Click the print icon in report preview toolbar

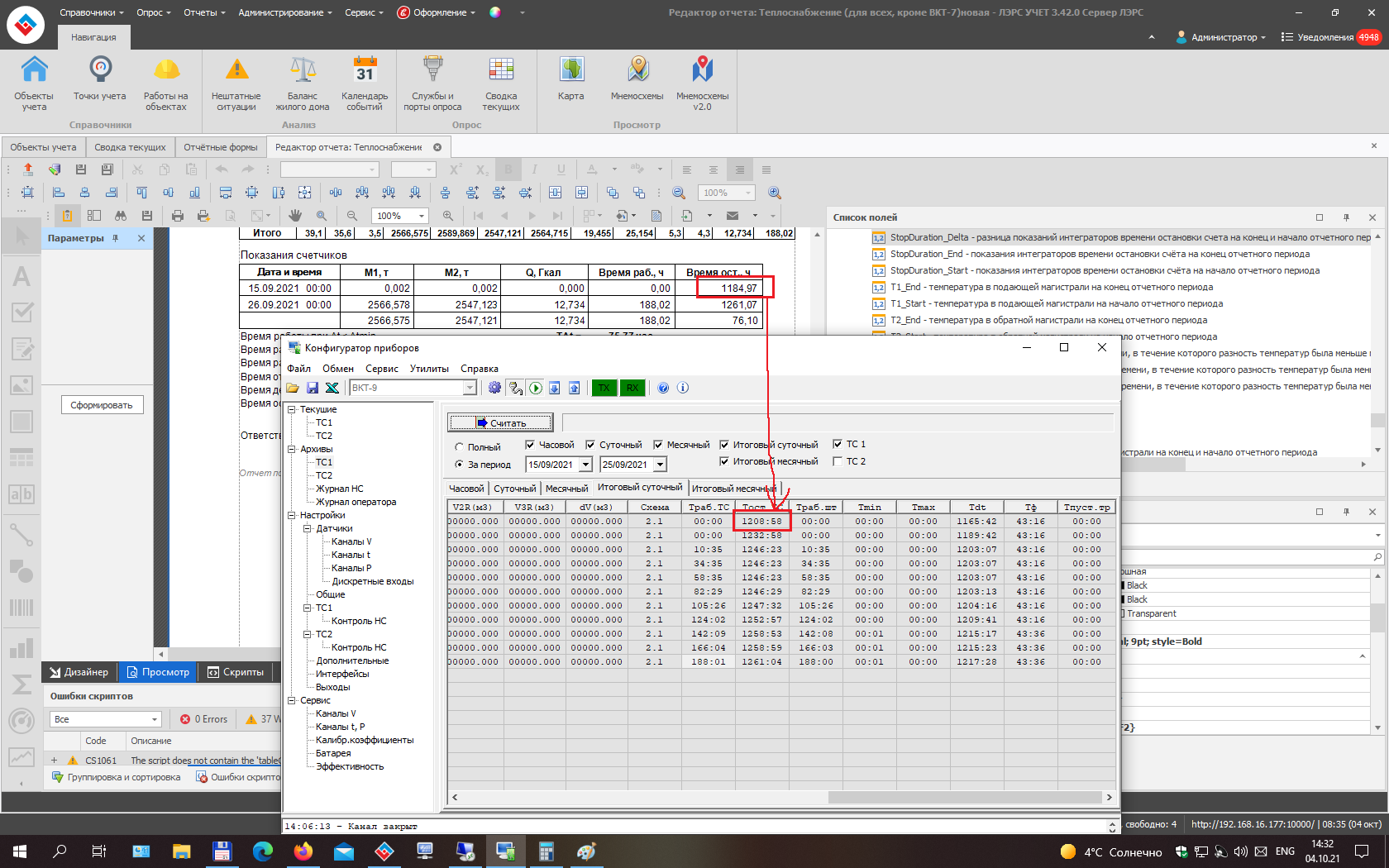178,216
